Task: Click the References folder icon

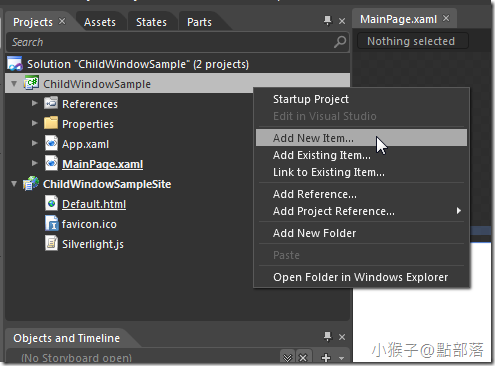Action: click(51, 103)
